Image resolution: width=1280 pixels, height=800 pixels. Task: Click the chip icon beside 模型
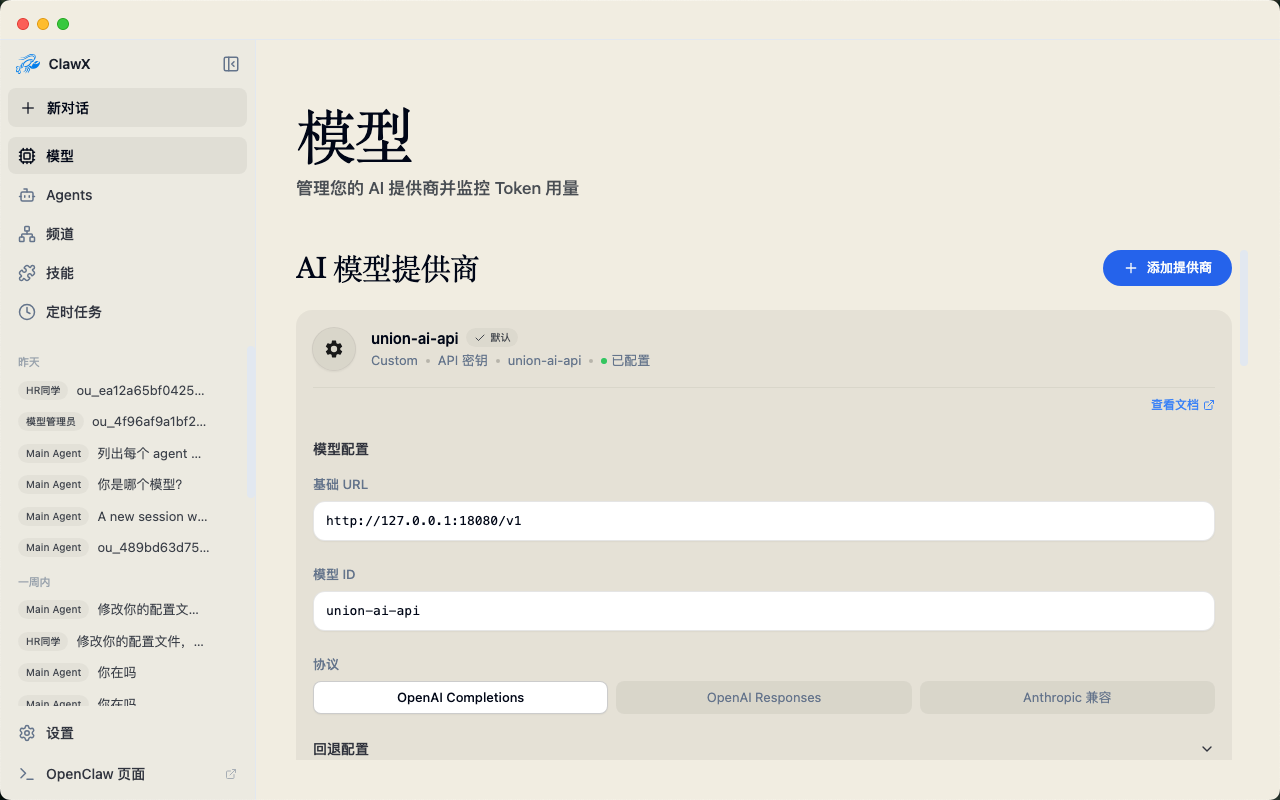click(x=27, y=156)
